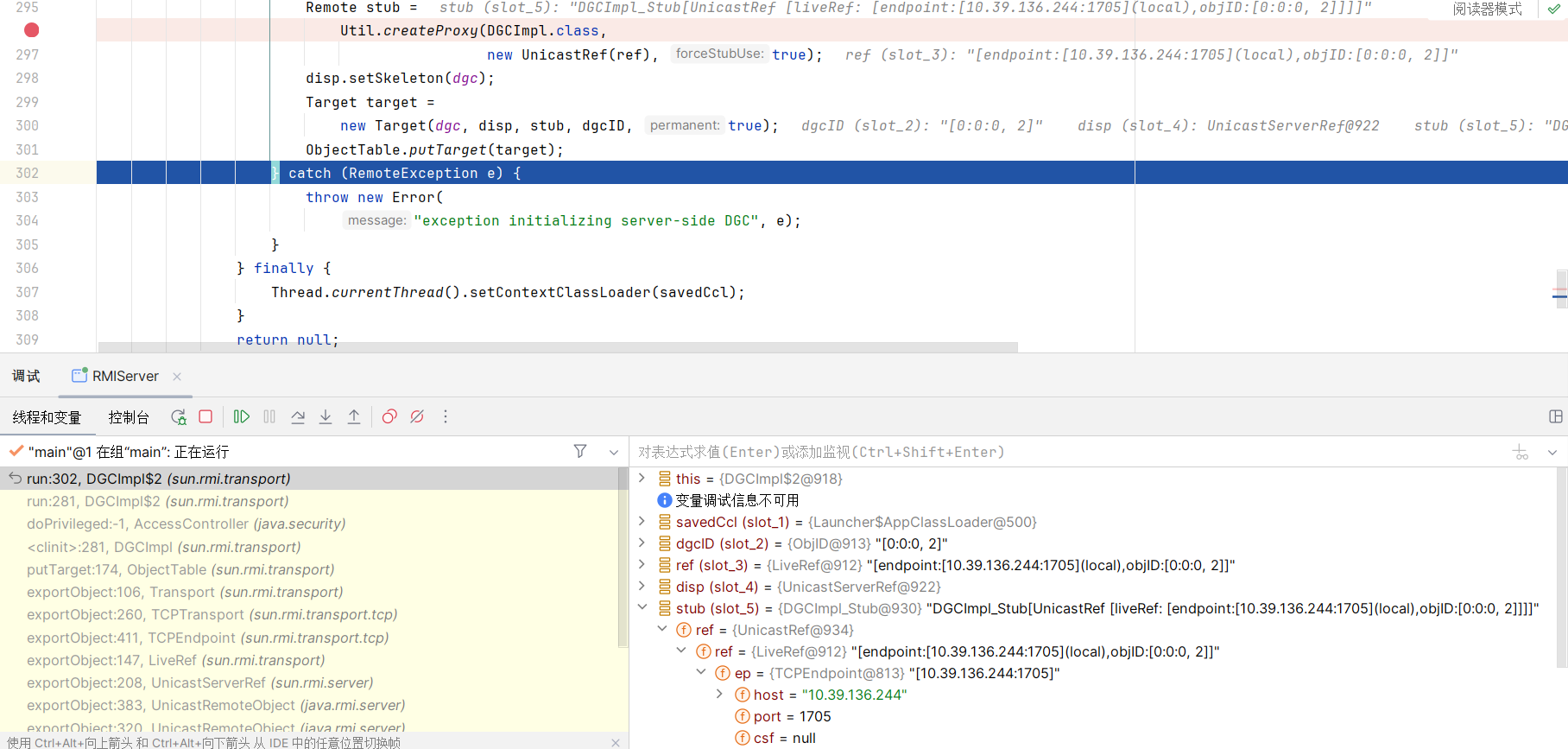Open evaluate expression history dropdown
This screenshot has width=1568, height=749.
coord(1552,452)
